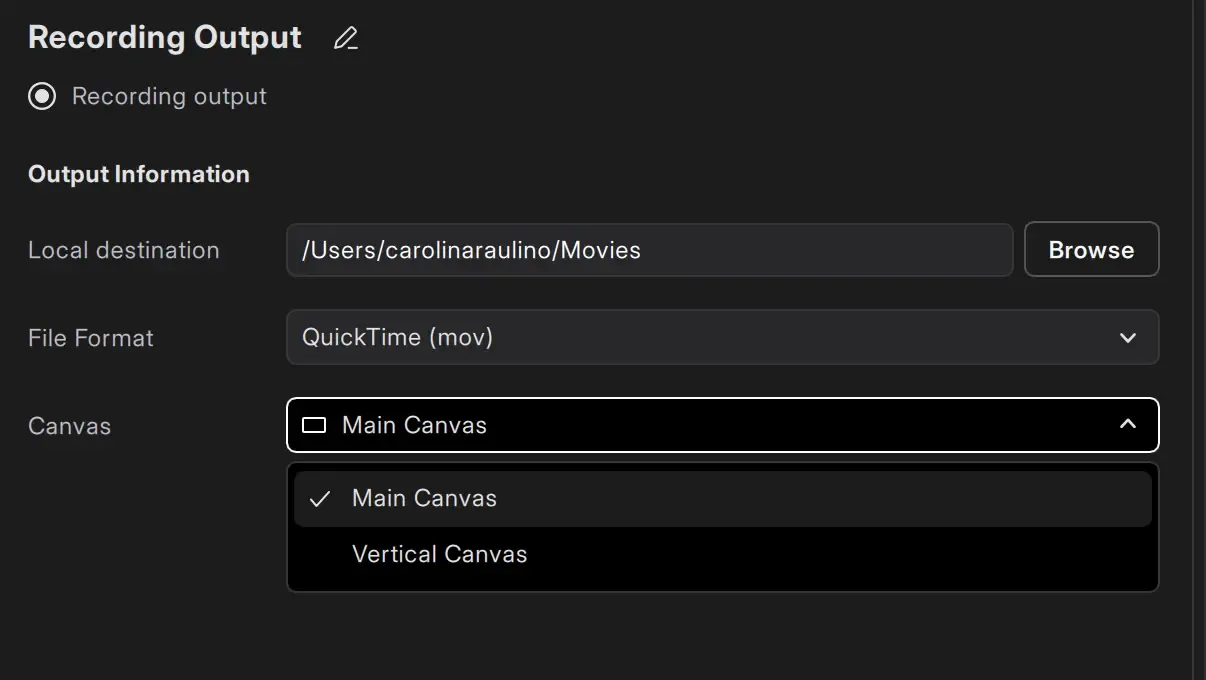This screenshot has width=1206, height=680.
Task: Select the Recording output radio button
Action: (x=42, y=97)
